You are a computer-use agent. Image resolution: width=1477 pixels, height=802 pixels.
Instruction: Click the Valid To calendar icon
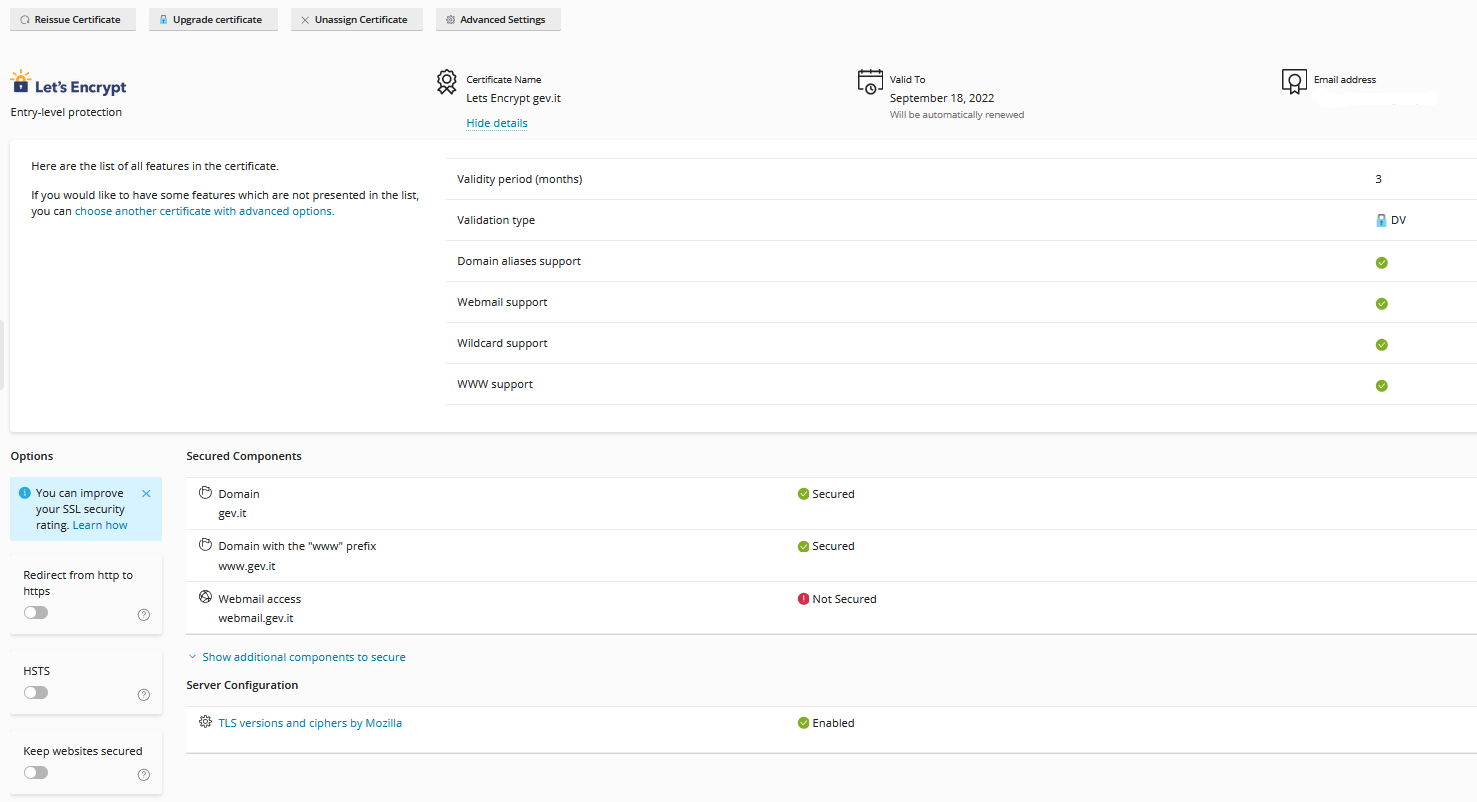(869, 82)
